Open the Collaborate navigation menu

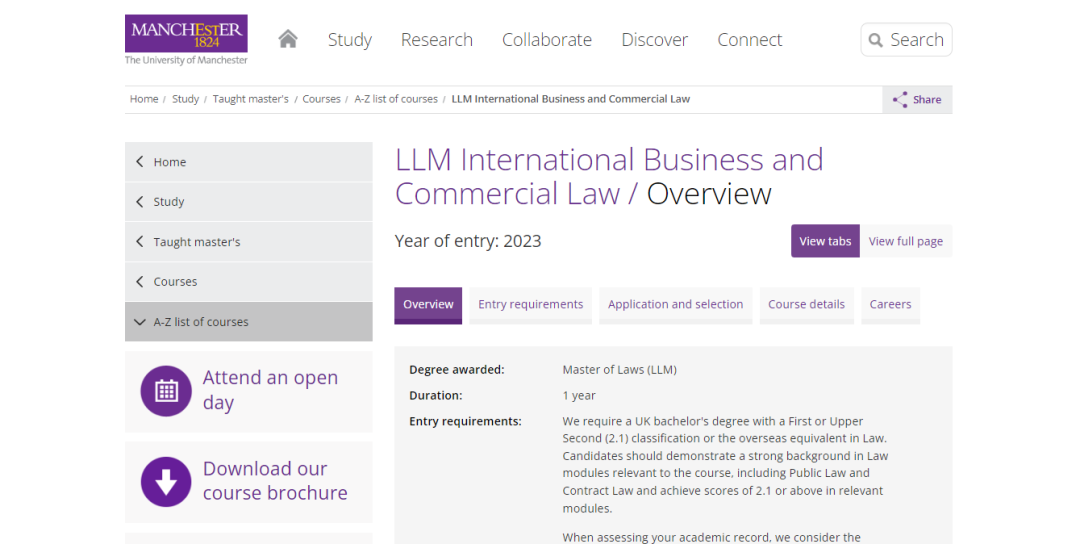click(546, 40)
